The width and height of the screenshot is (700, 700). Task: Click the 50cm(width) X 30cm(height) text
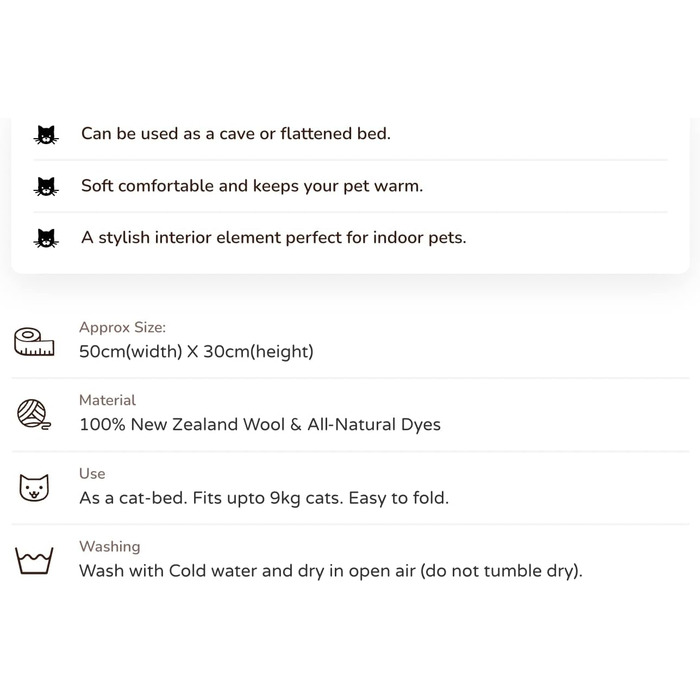pos(196,352)
